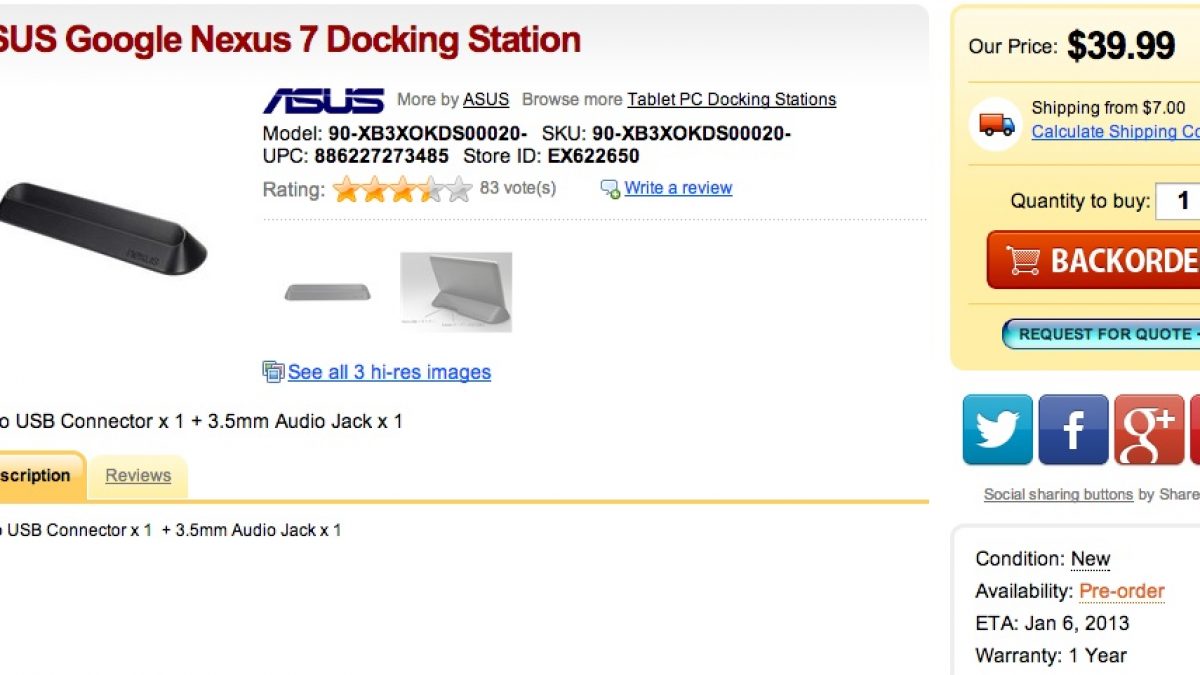Click the ASUS manufacturer text link
The image size is (1200, 675).
click(x=486, y=100)
